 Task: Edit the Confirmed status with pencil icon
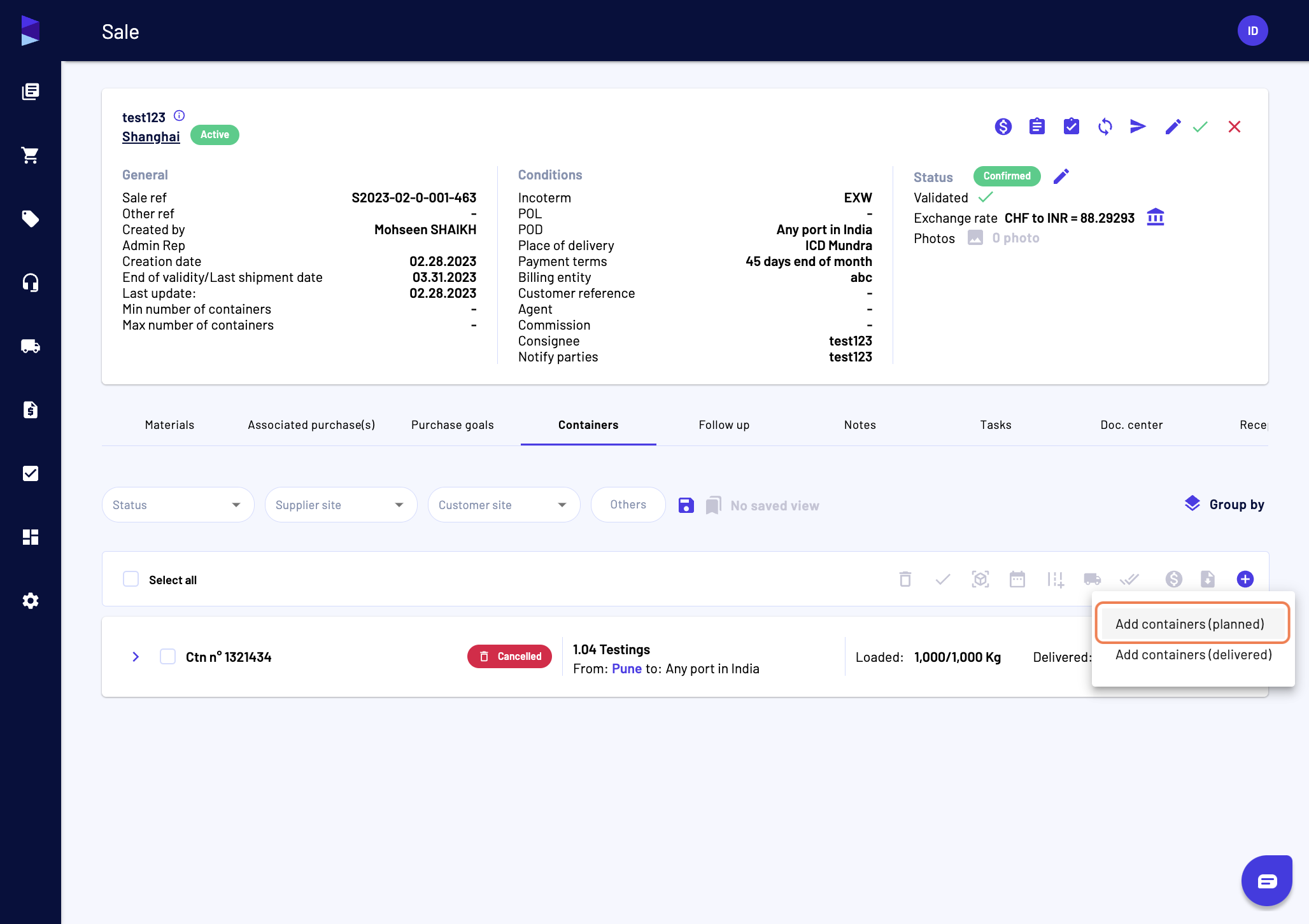tap(1061, 176)
